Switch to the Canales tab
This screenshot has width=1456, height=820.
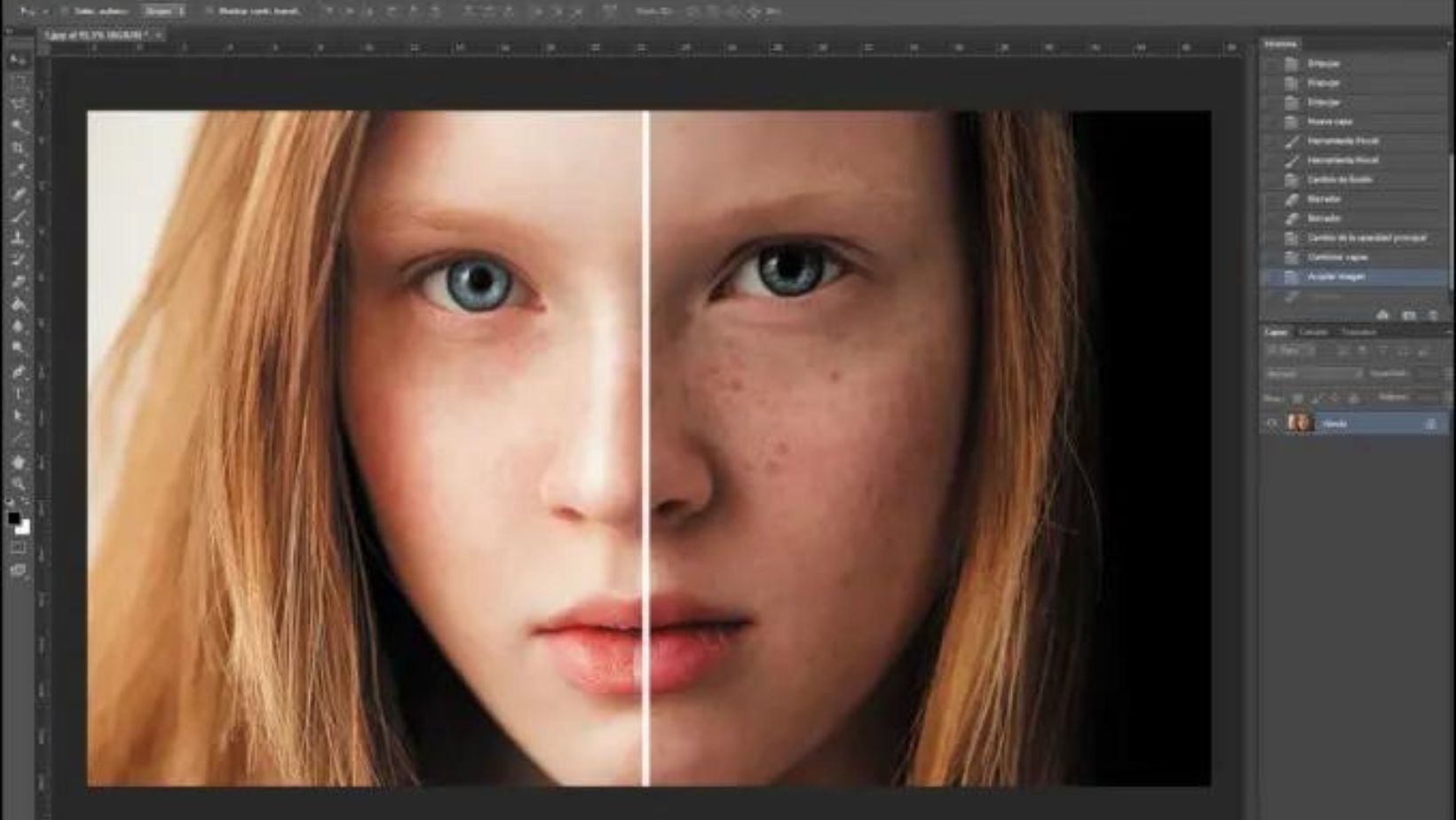click(1314, 332)
